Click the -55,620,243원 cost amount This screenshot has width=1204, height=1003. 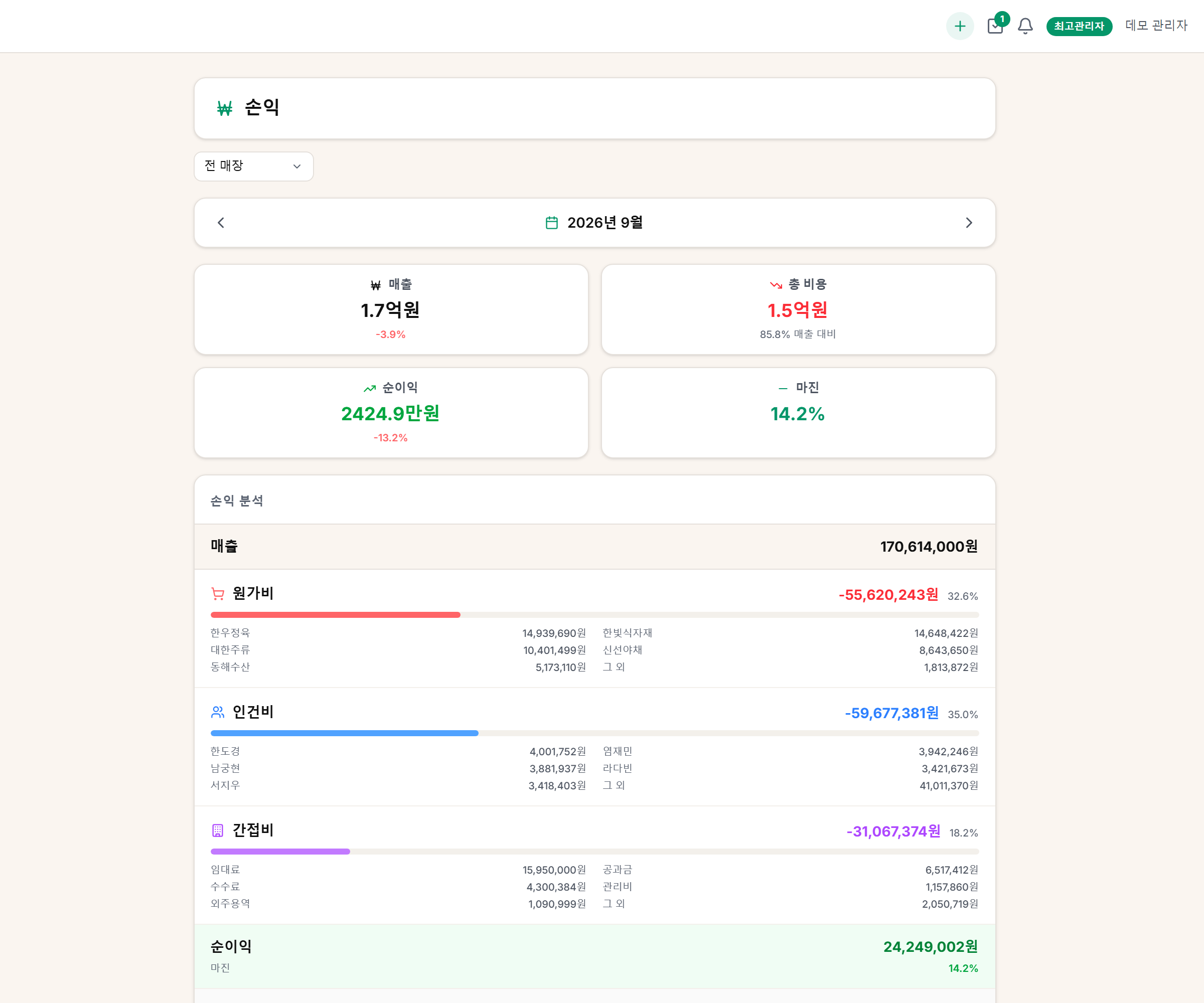pyautogui.click(x=888, y=595)
